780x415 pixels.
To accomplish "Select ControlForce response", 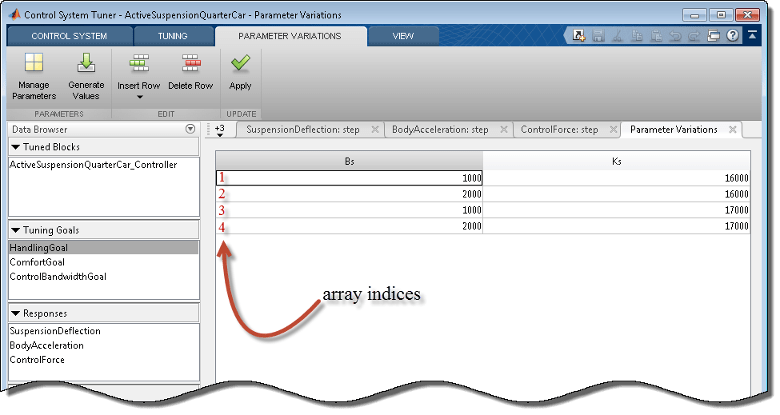I will pos(37,360).
